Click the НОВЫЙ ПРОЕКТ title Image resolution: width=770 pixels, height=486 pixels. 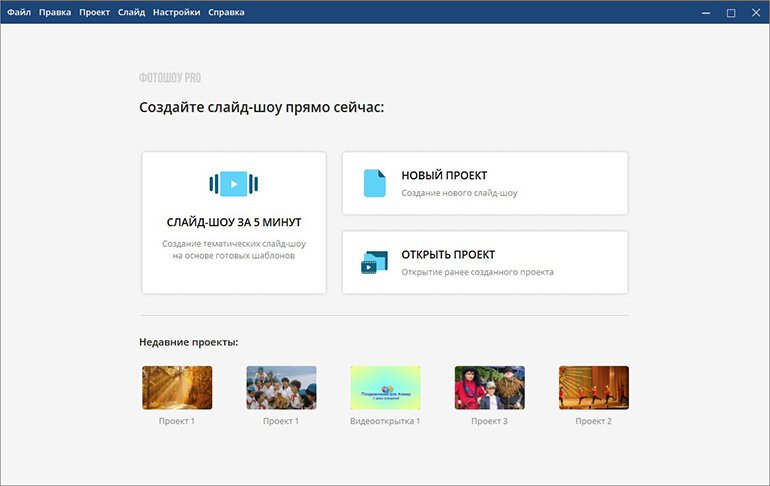pyautogui.click(x=444, y=175)
